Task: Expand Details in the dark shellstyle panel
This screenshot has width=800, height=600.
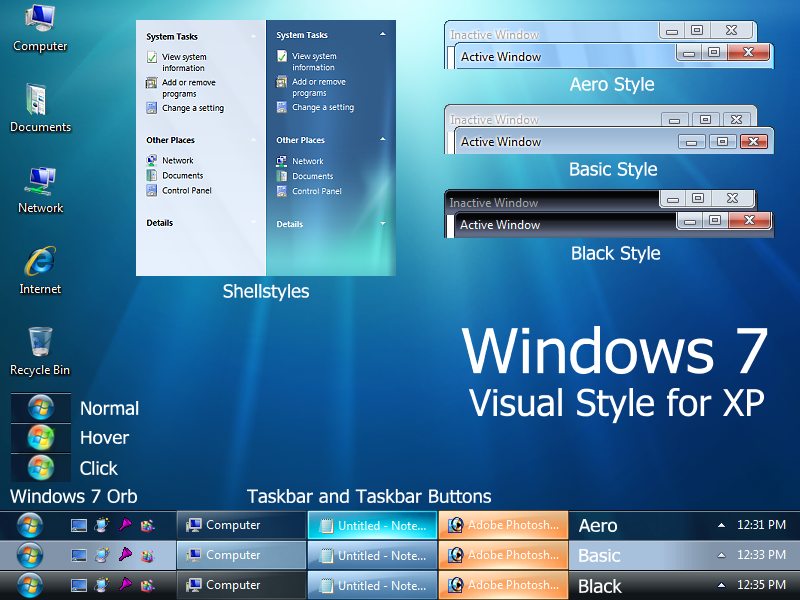Action: coord(383,223)
